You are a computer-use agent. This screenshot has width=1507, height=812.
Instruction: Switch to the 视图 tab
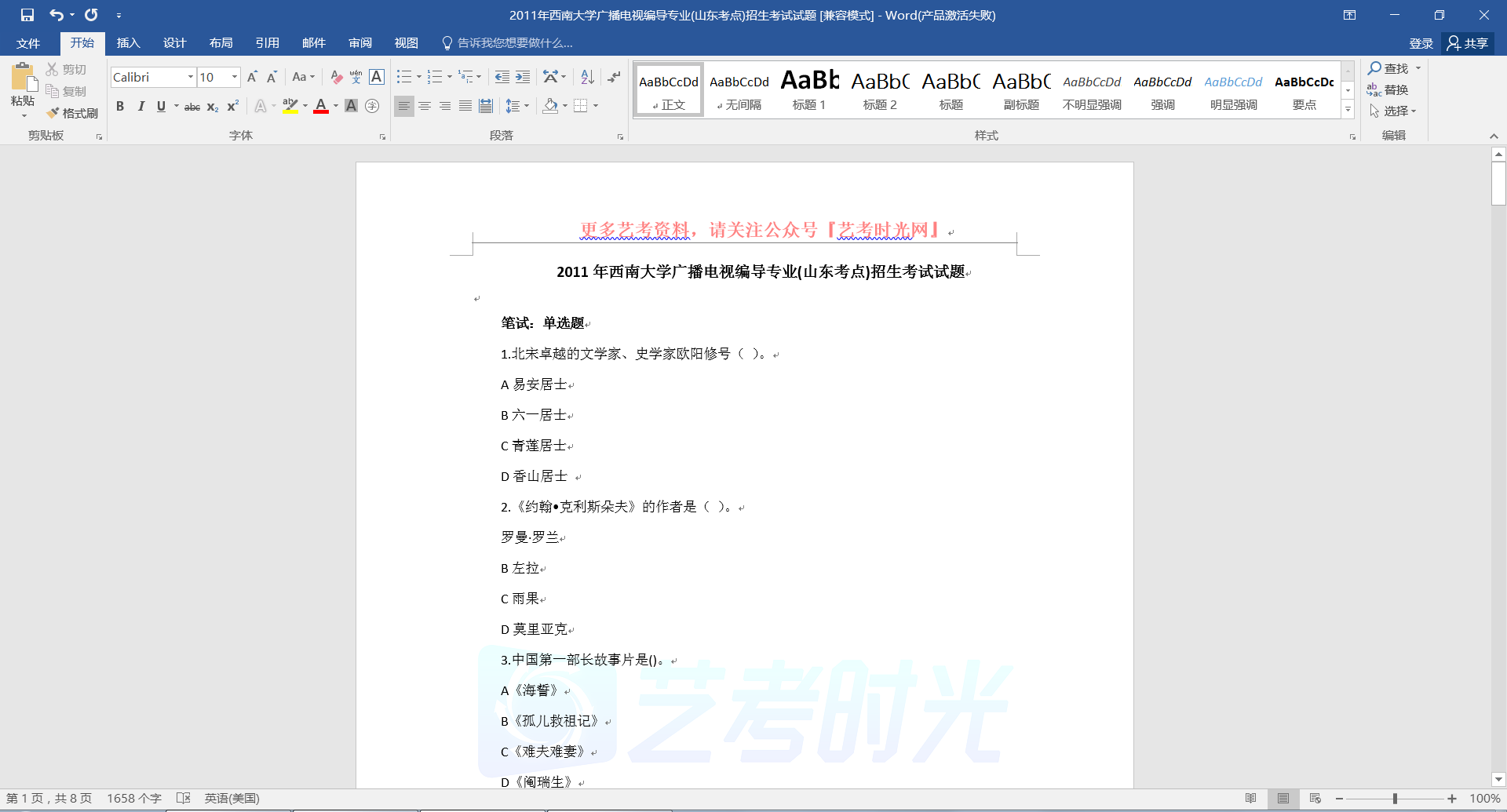coord(406,43)
